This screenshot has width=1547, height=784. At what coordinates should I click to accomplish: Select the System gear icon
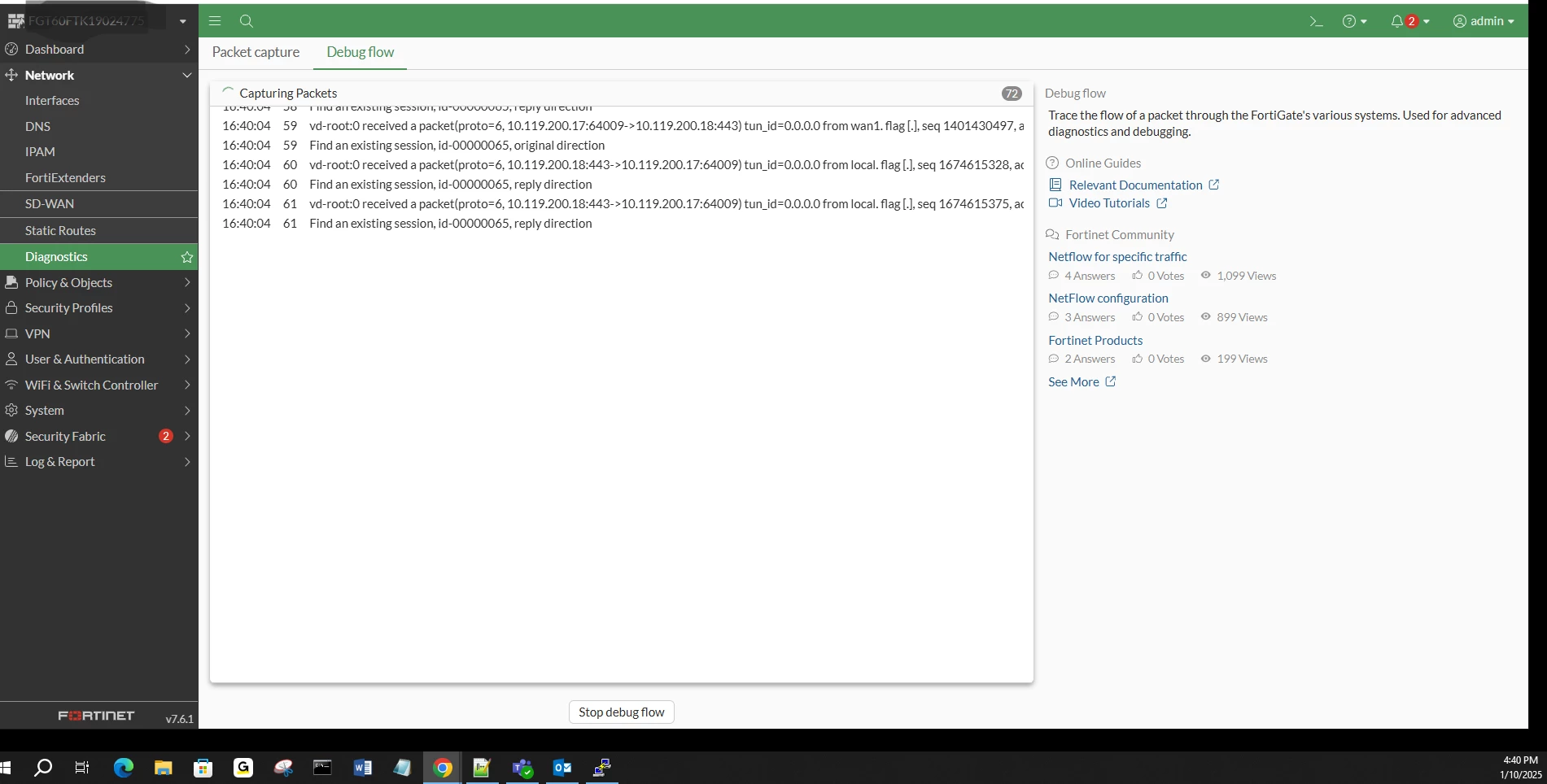(11, 411)
